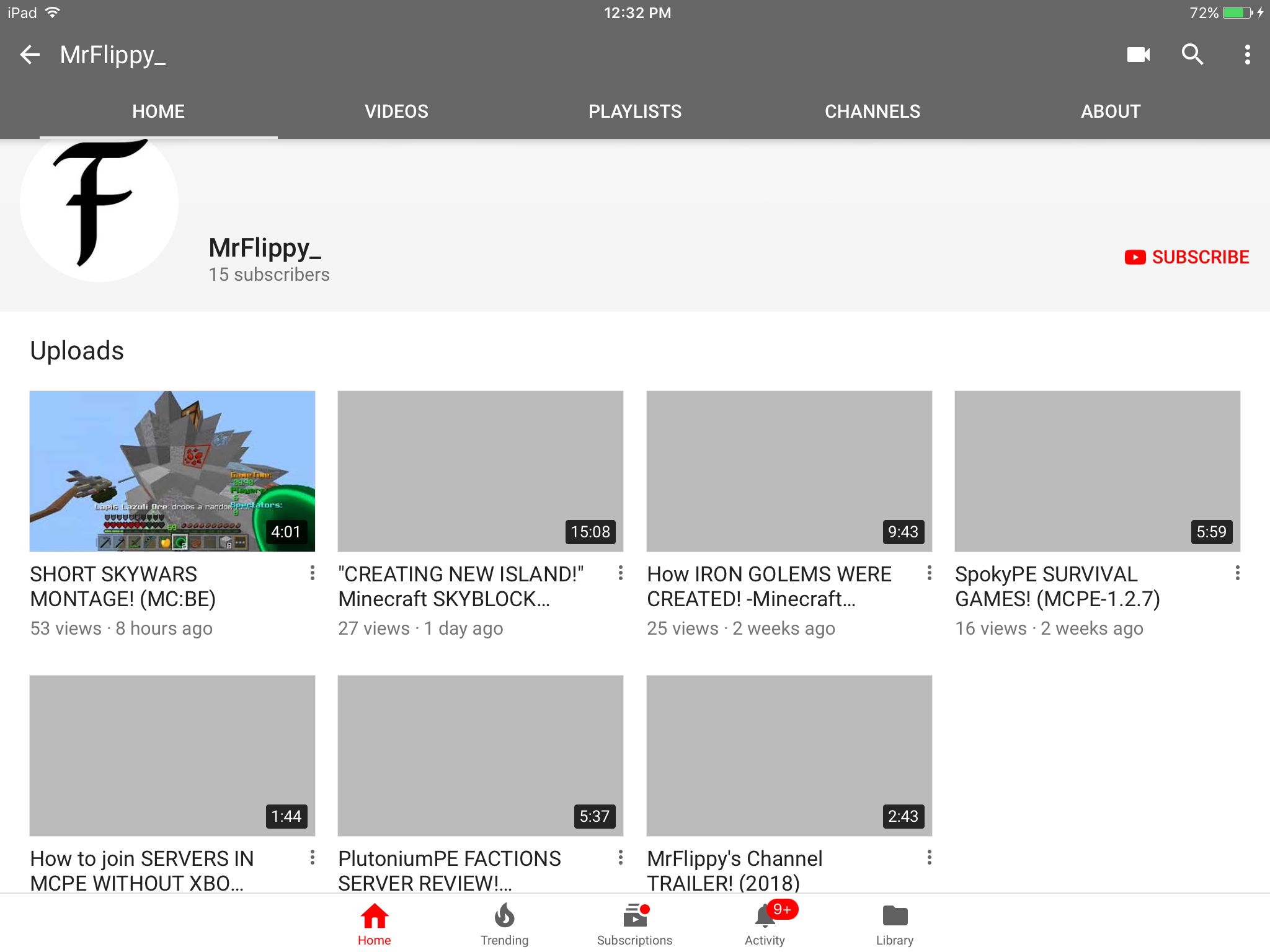The image size is (1270, 952).
Task: Open options menu for SHORT SKYWARS MONTAGE
Action: (313, 573)
